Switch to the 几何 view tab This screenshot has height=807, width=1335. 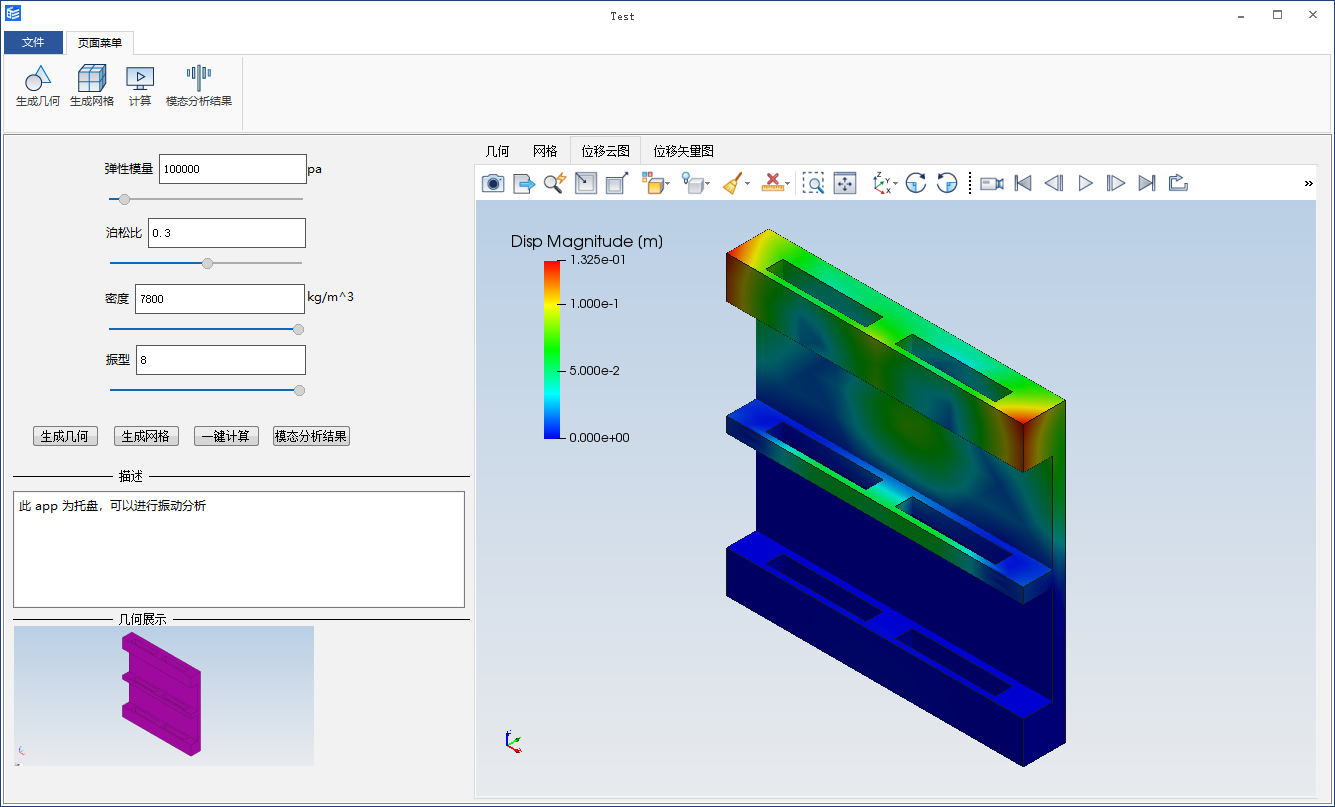tap(497, 151)
